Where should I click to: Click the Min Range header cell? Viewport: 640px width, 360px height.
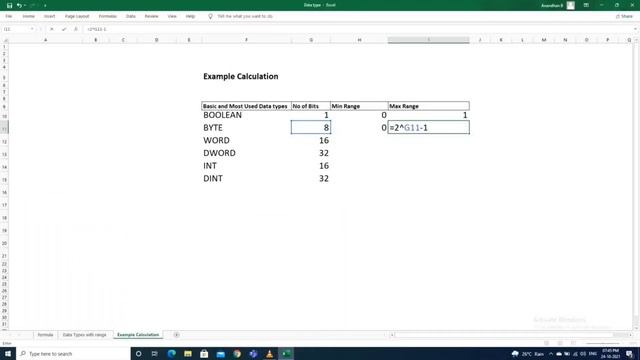point(359,106)
